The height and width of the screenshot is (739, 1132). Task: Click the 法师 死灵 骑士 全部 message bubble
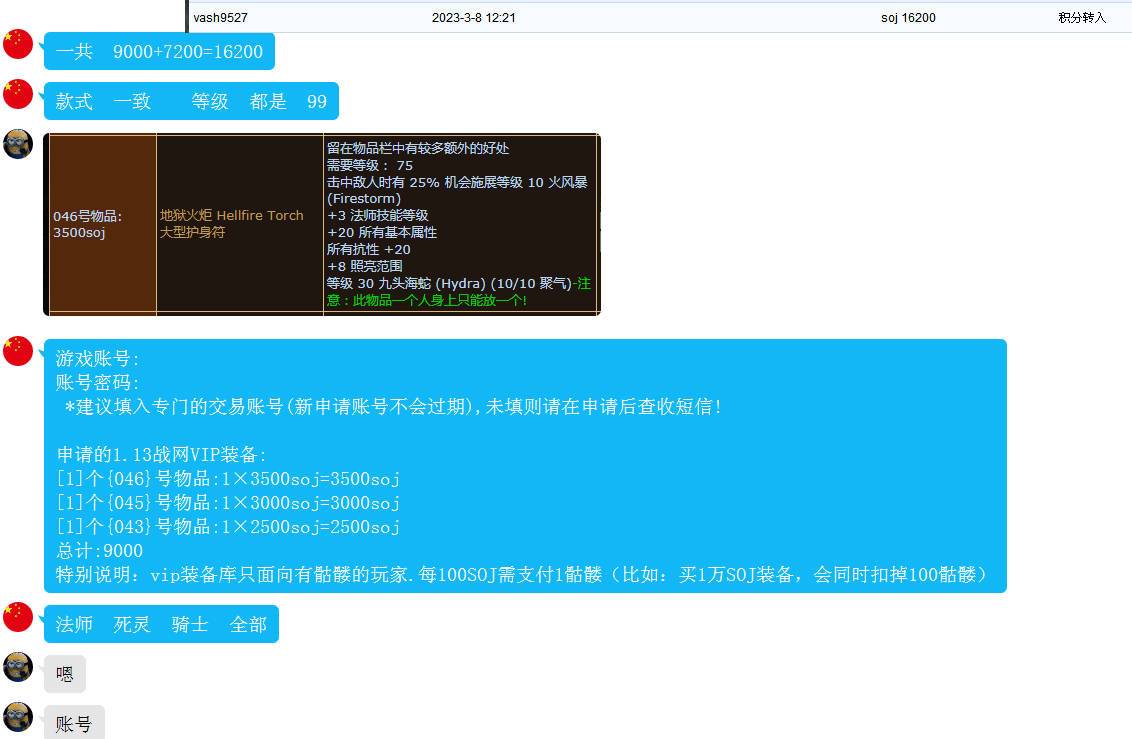tap(161, 624)
